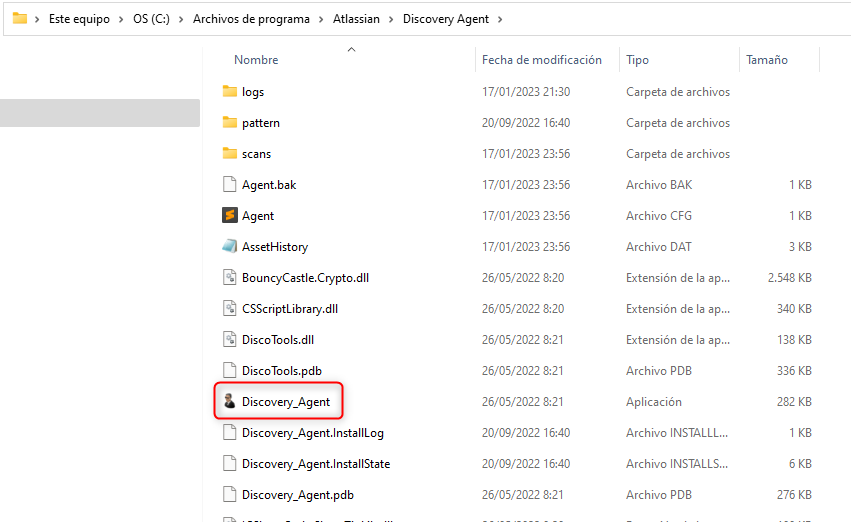This screenshot has width=851, height=522.
Task: Expand the chevron after Discovery Agent in the path
Action: tap(500, 19)
